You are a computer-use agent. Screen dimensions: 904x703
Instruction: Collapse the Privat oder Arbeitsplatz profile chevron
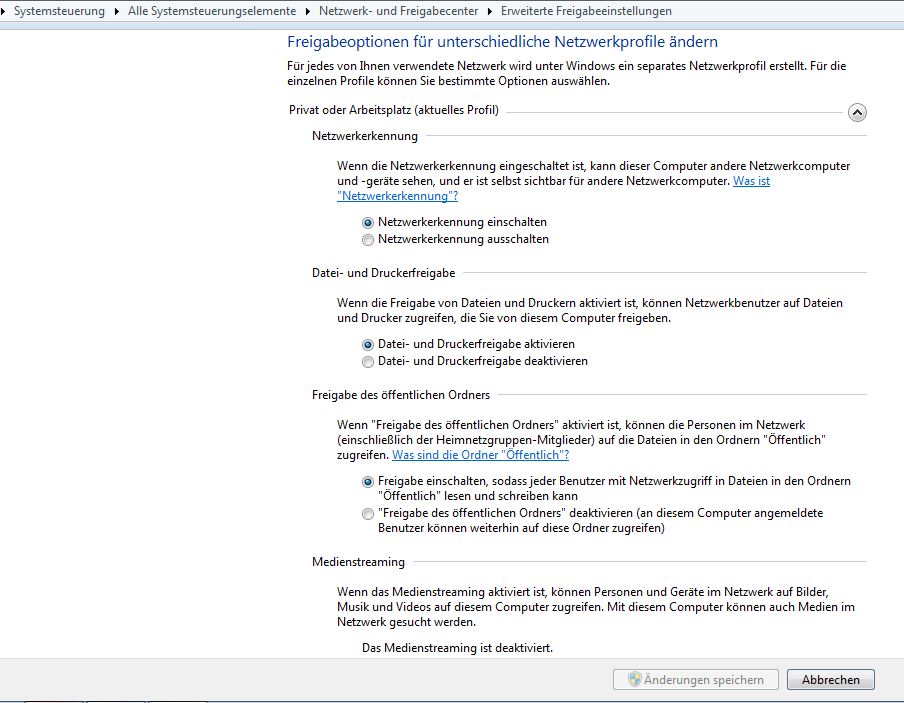tap(857, 112)
